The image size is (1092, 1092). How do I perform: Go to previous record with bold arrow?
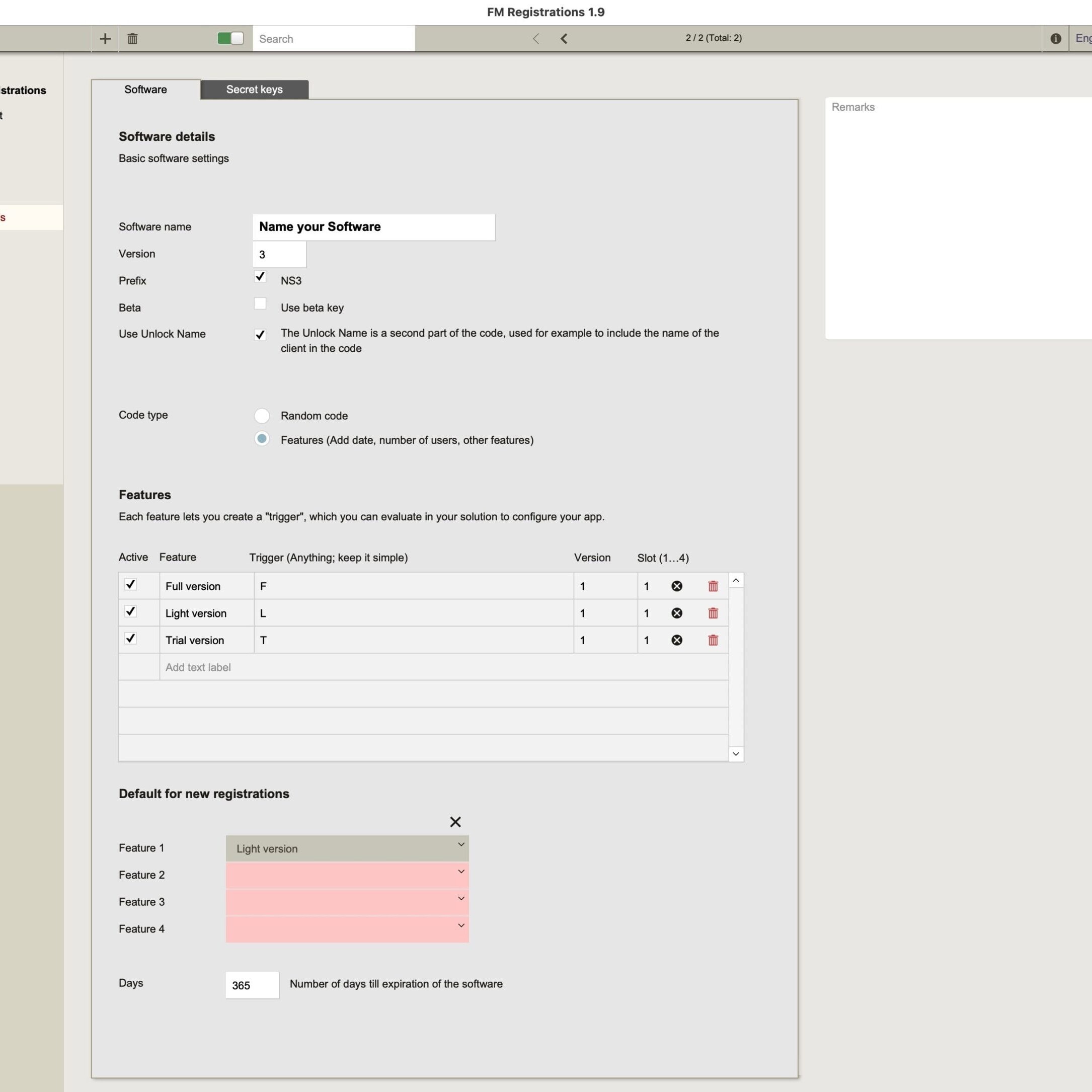(x=564, y=38)
